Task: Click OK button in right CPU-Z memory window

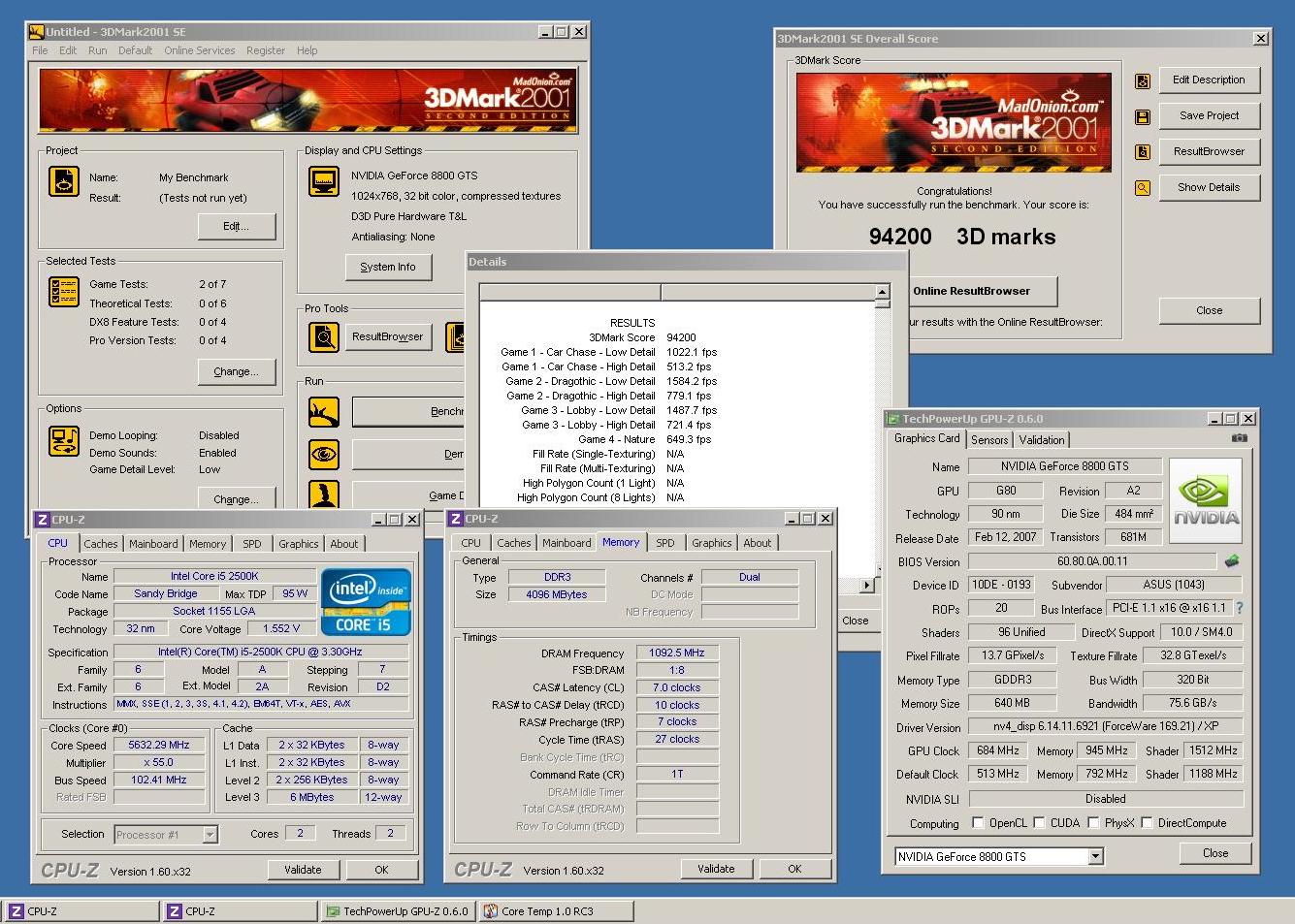Action: point(794,870)
